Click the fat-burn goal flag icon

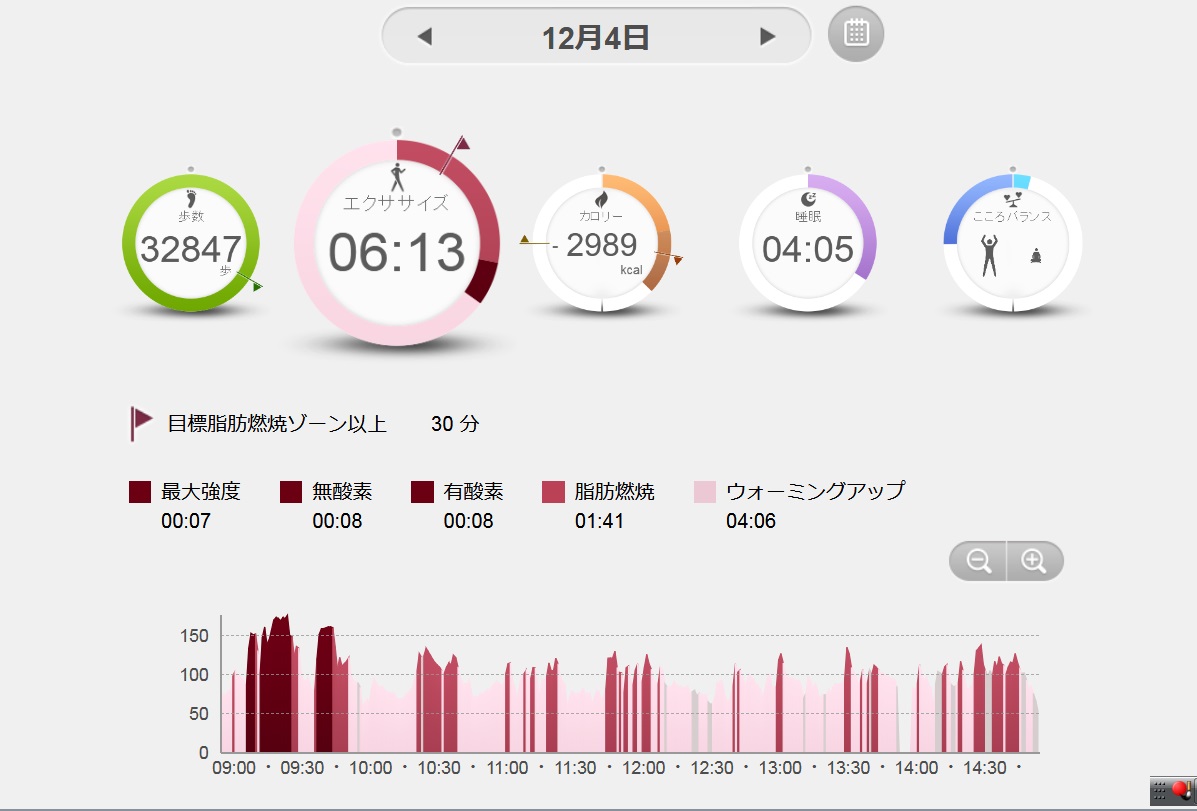click(x=140, y=423)
